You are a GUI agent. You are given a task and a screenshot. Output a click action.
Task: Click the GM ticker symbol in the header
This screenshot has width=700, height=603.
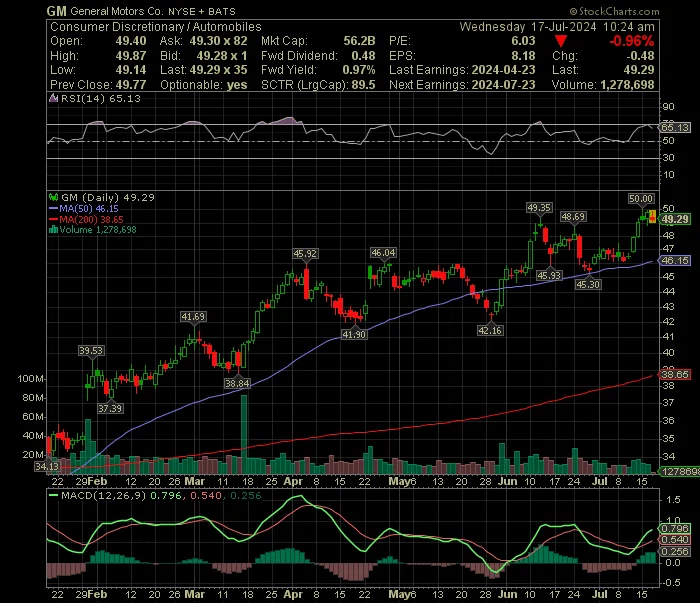pos(57,11)
